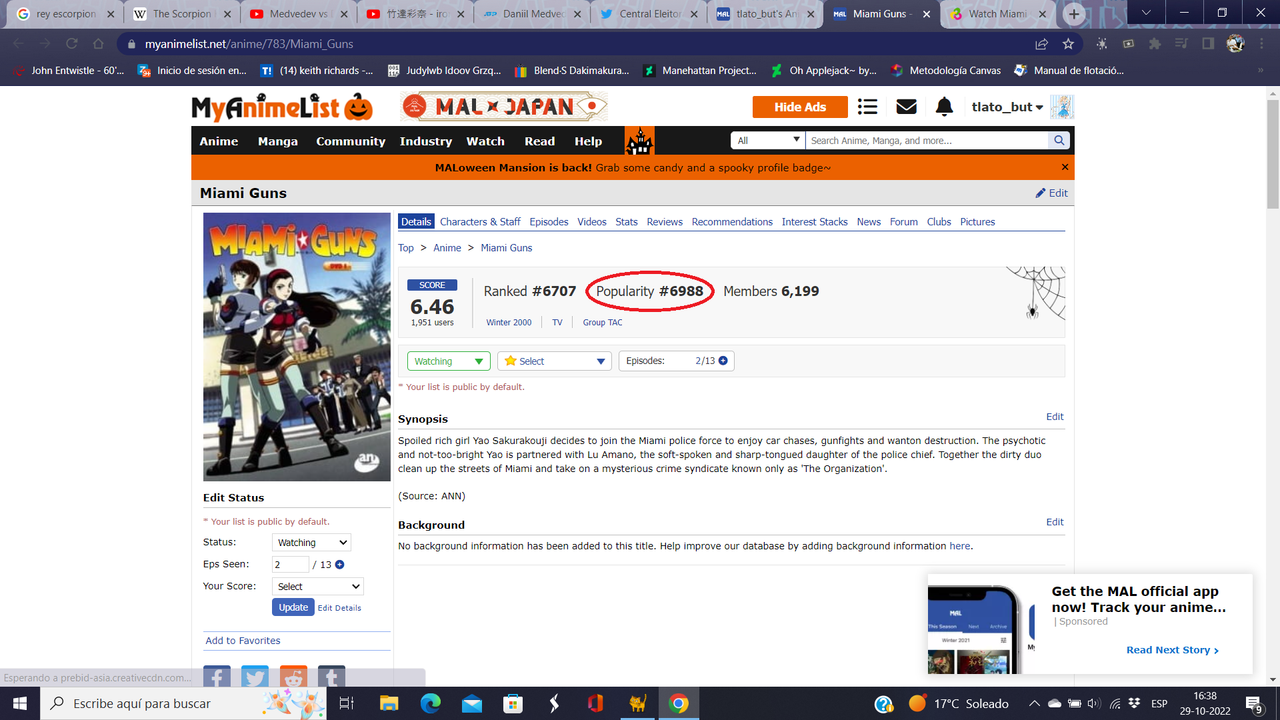The width and height of the screenshot is (1280, 720).
Task: Bookmark this page with the star icon
Action: pyautogui.click(x=1067, y=44)
